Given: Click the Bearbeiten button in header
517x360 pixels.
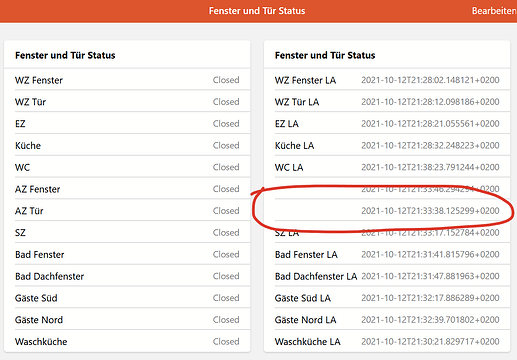Looking at the screenshot, I should pyautogui.click(x=494, y=11).
